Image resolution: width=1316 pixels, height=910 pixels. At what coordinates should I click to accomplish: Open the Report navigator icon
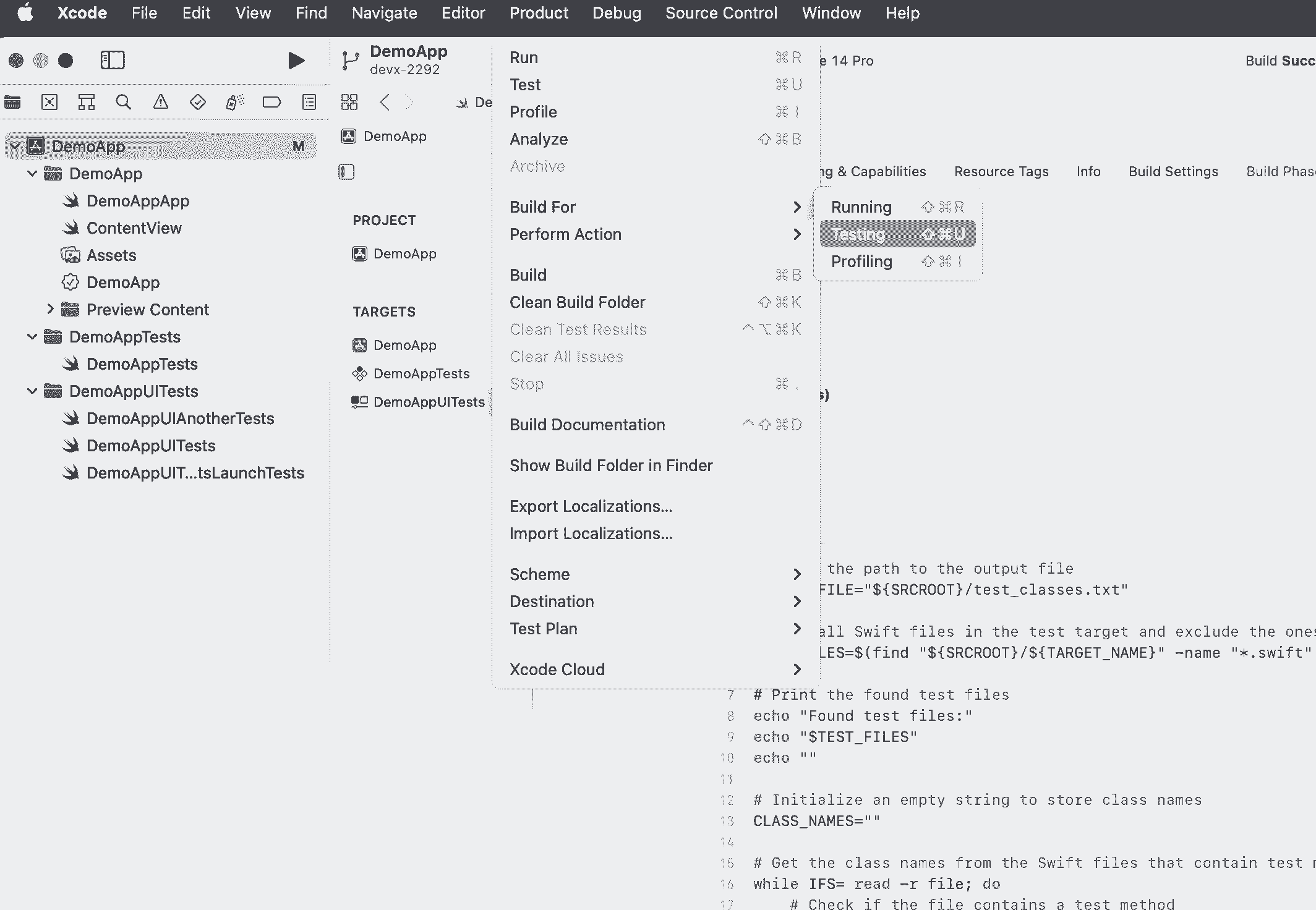[x=309, y=102]
